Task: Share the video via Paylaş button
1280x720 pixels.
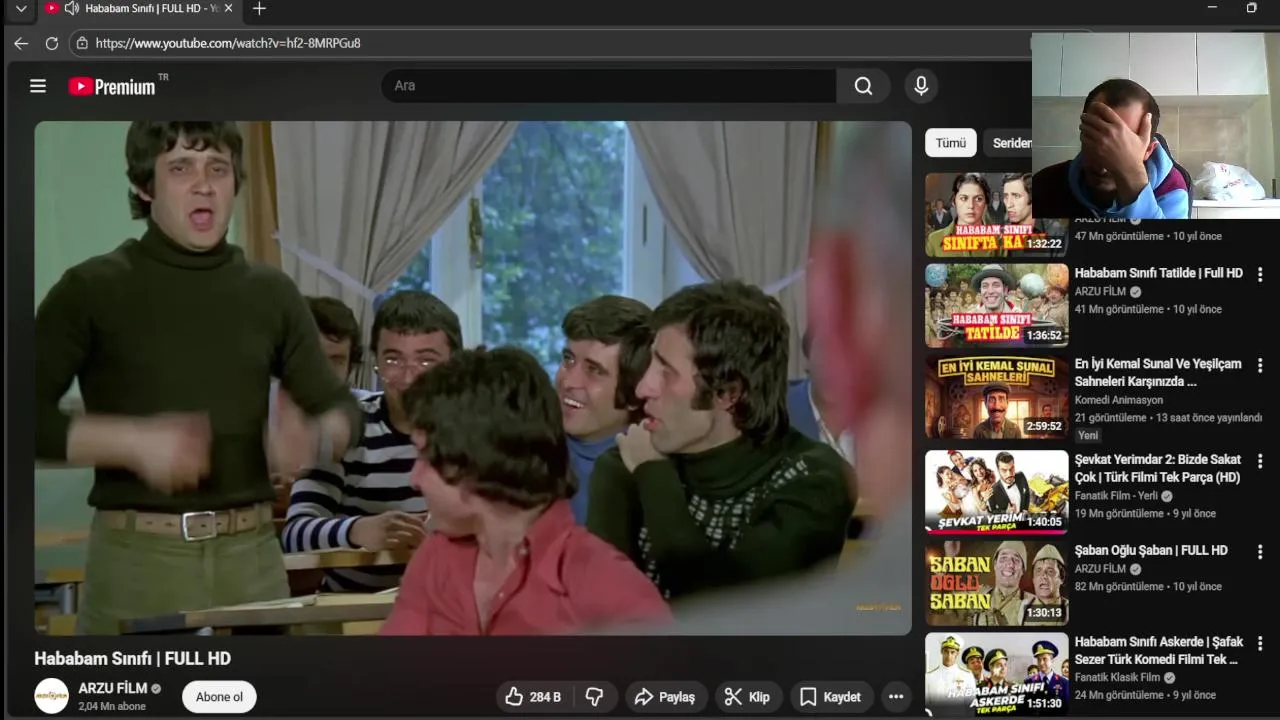Action: (665, 697)
